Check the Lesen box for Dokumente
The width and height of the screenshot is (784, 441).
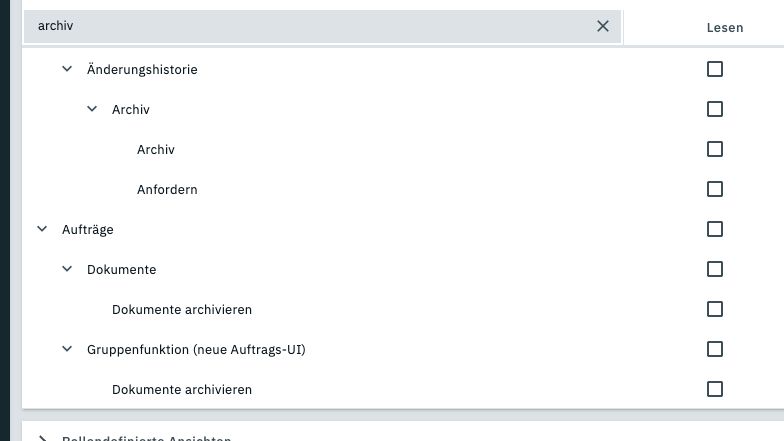[714, 269]
